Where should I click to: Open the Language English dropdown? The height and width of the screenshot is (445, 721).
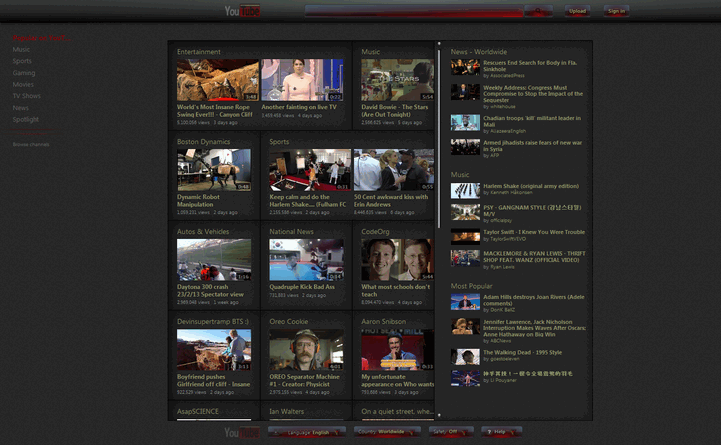(x=307, y=432)
